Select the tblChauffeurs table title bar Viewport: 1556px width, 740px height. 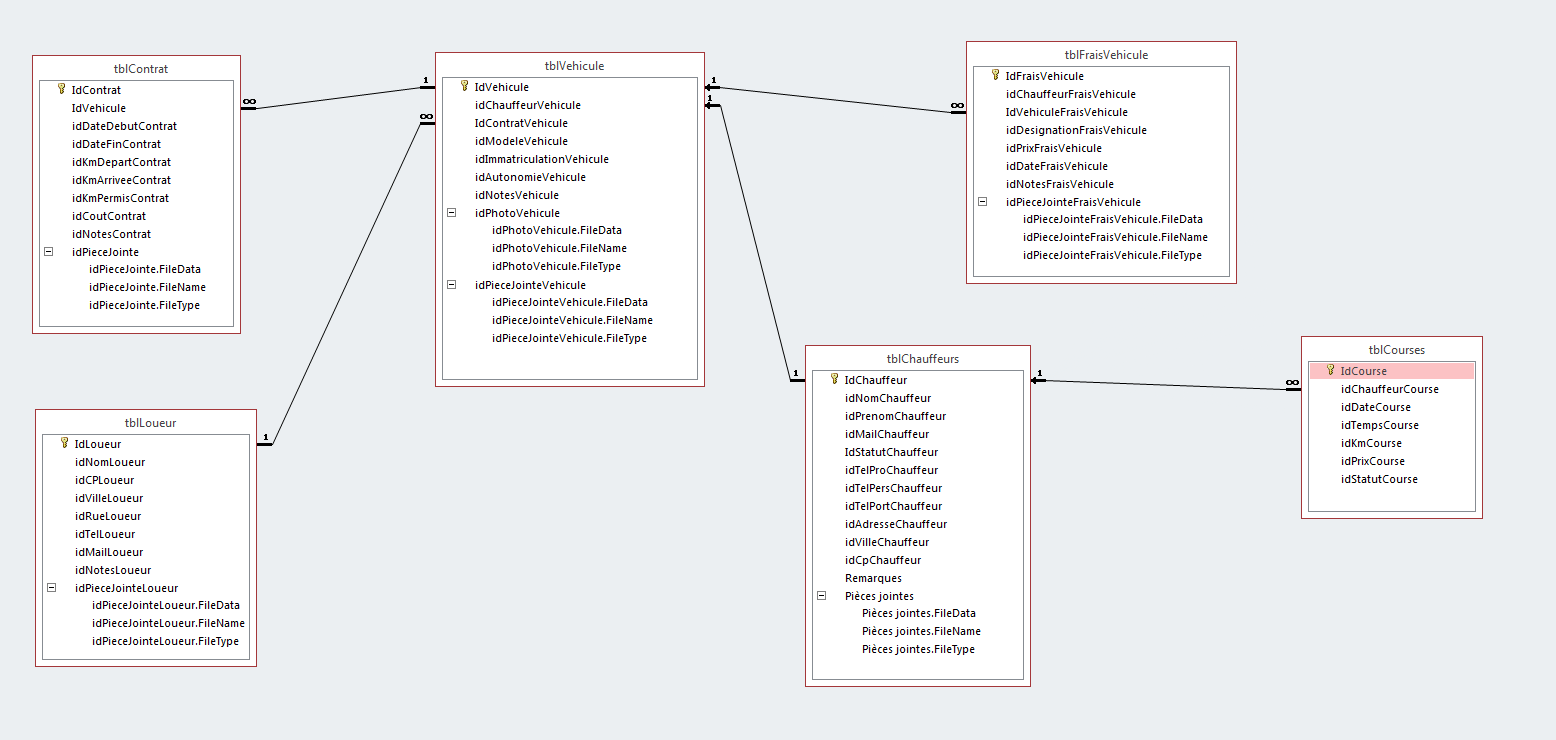918,359
